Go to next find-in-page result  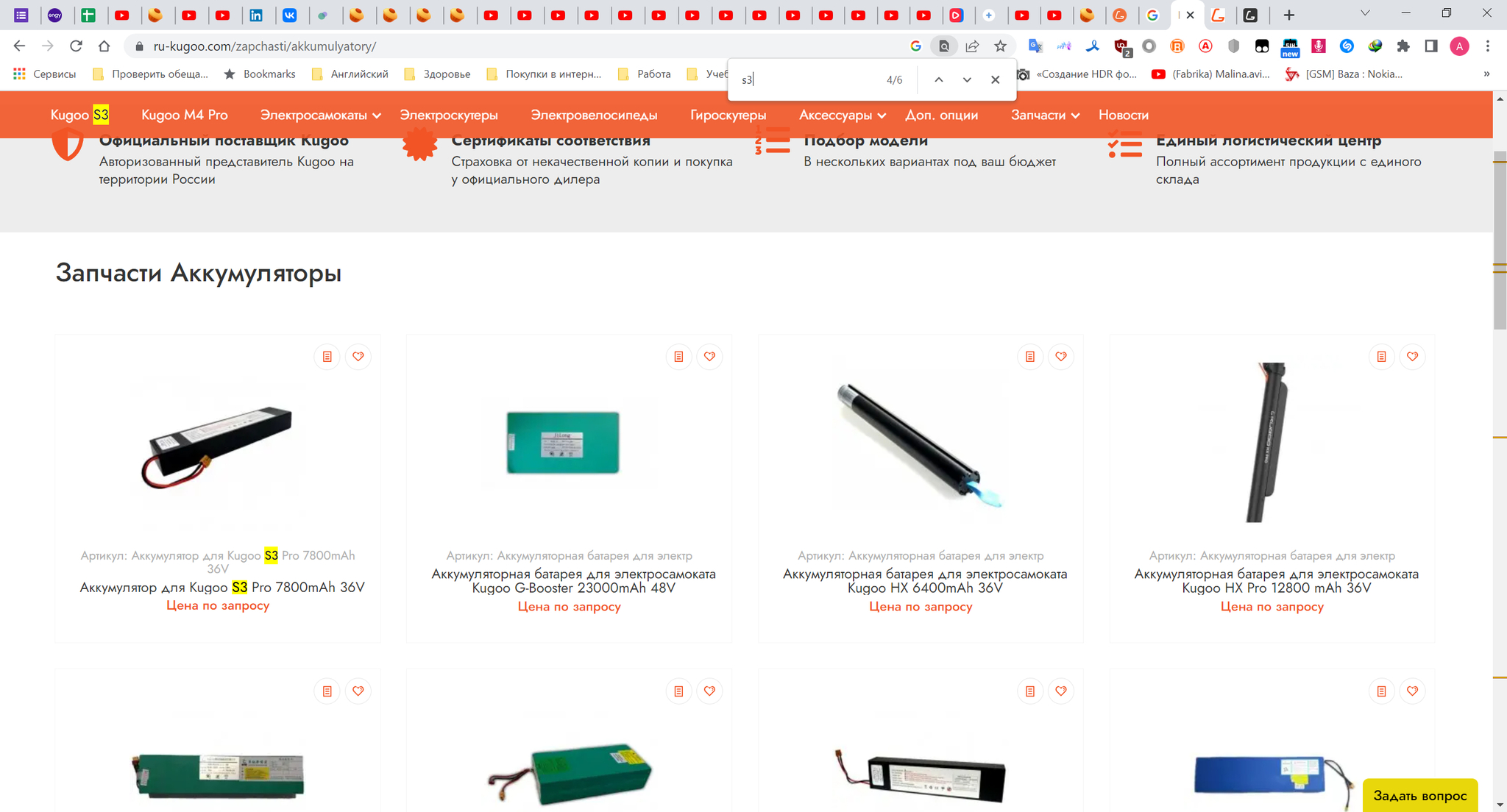point(967,79)
